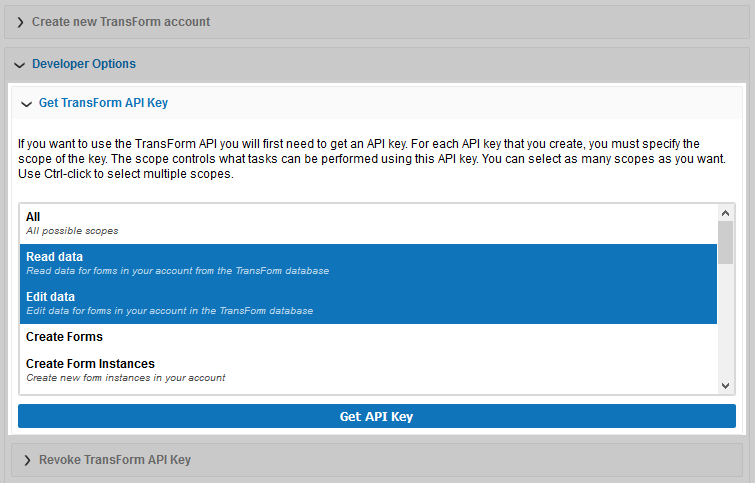
Task: Click the scope list scrollbar thumb
Action: [x=726, y=242]
